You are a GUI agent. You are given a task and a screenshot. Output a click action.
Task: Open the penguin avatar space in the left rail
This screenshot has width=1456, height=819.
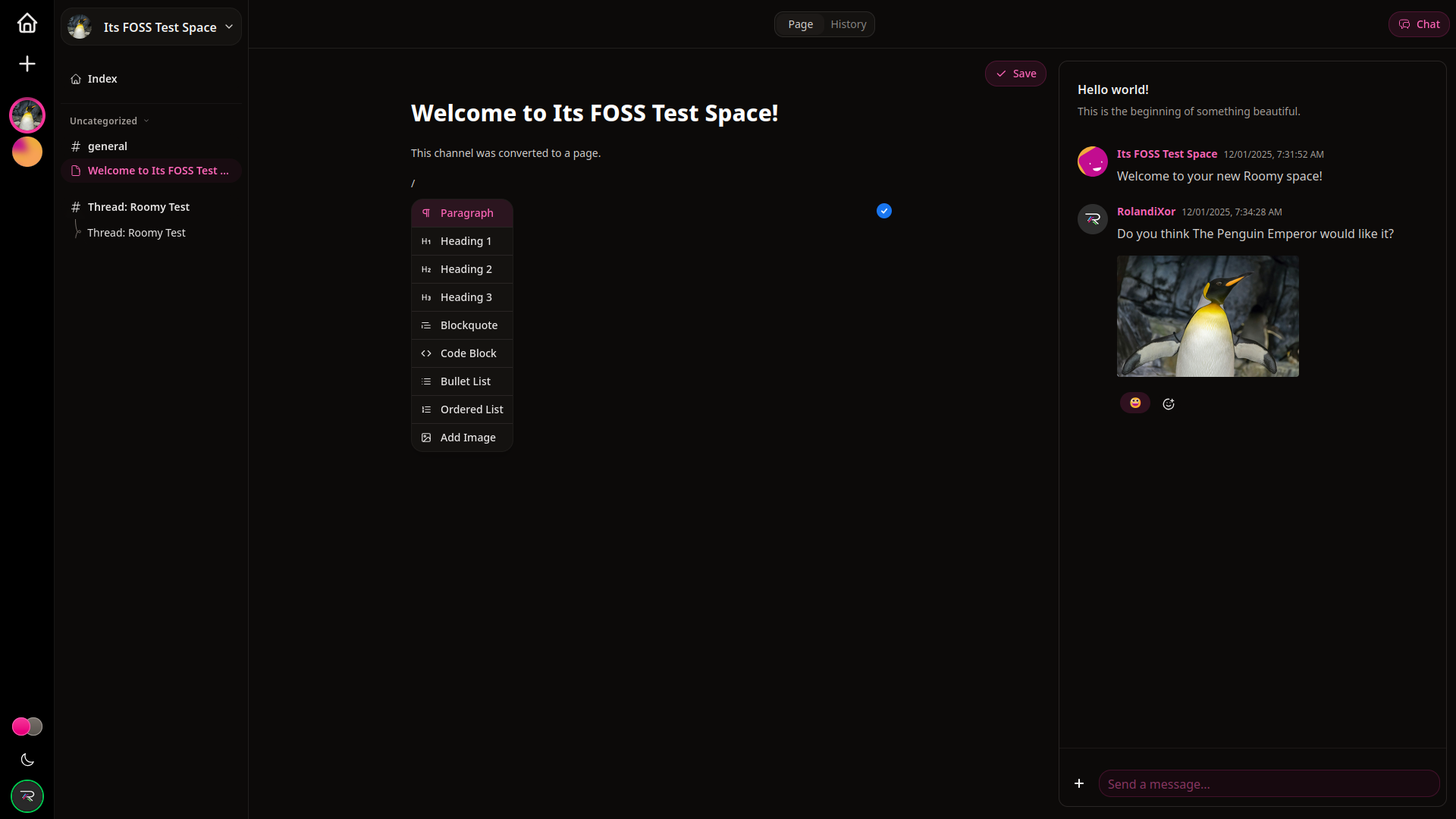point(27,115)
